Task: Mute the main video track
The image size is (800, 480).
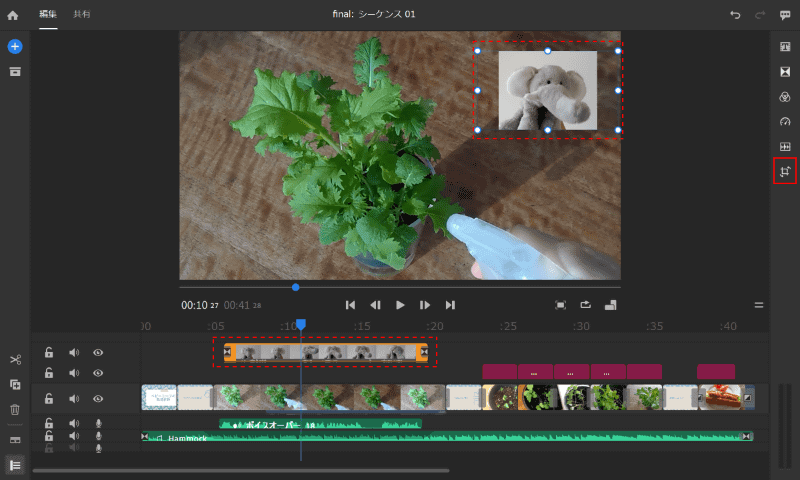Action: pyautogui.click(x=74, y=398)
